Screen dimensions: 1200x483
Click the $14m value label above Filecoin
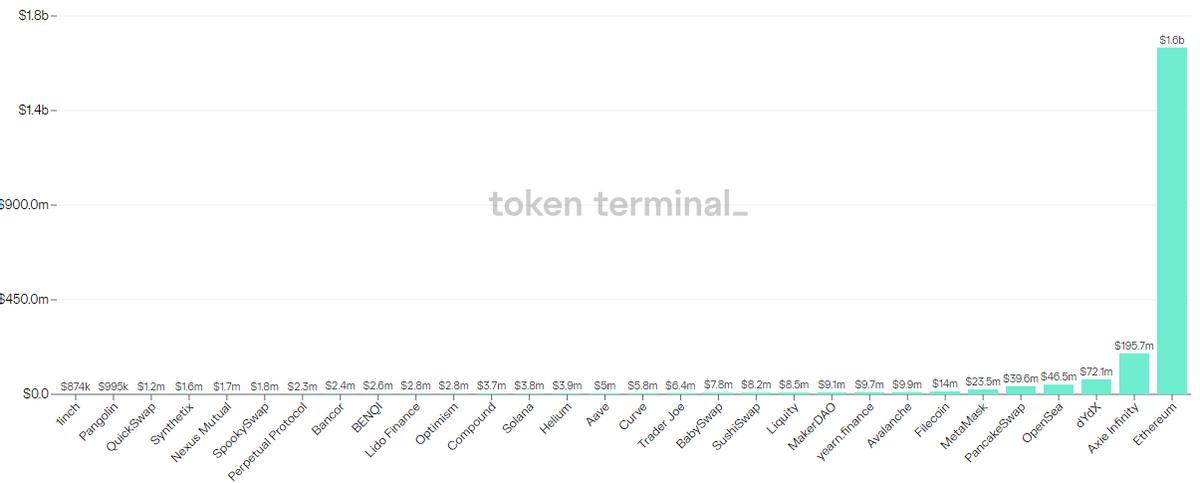(x=944, y=383)
